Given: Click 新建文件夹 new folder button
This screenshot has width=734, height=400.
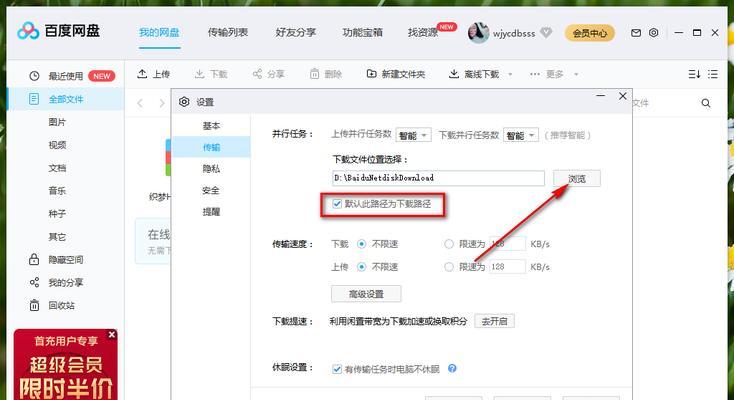Looking at the screenshot, I should 396,74.
